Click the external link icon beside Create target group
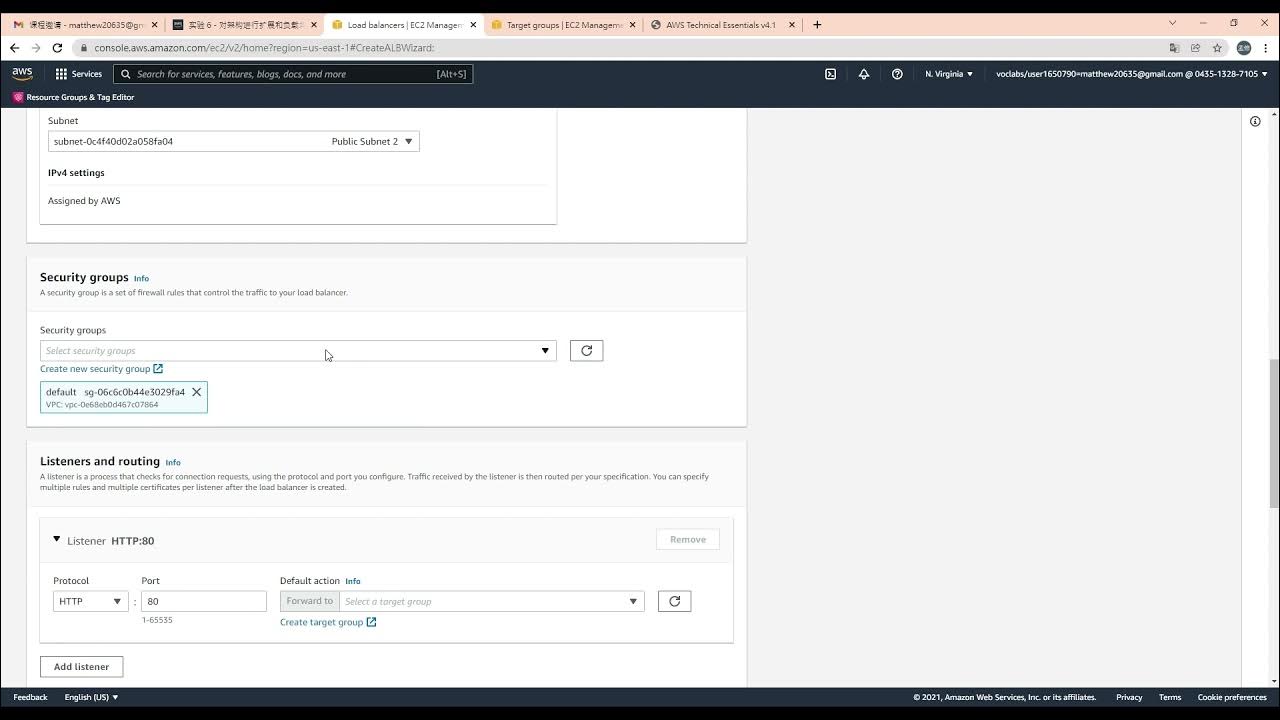Image resolution: width=1280 pixels, height=720 pixels. (x=371, y=622)
